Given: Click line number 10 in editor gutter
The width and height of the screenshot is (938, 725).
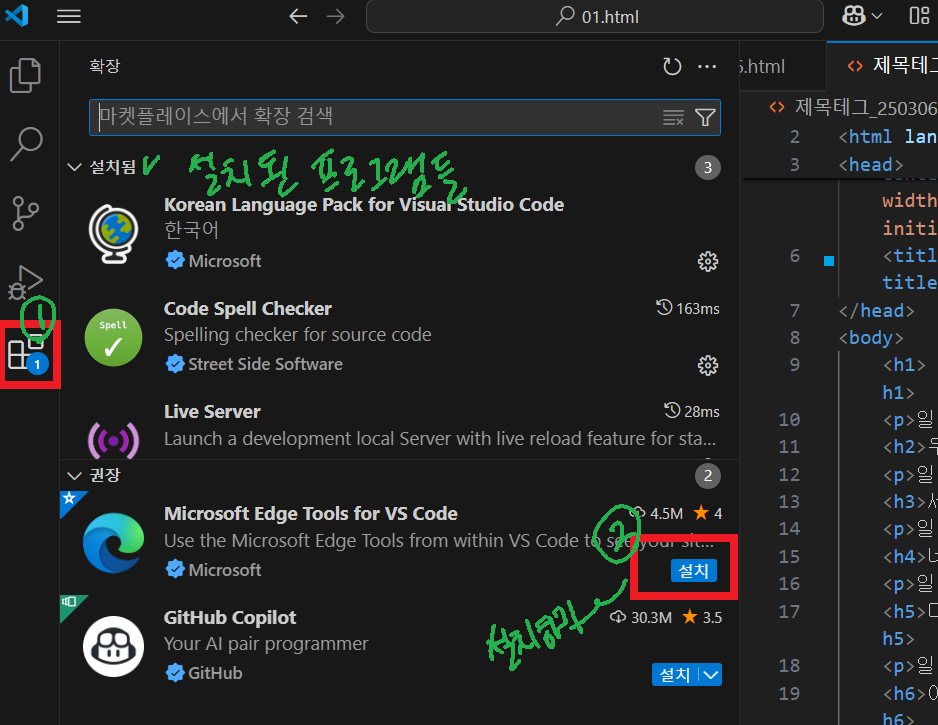Looking at the screenshot, I should point(789,419).
